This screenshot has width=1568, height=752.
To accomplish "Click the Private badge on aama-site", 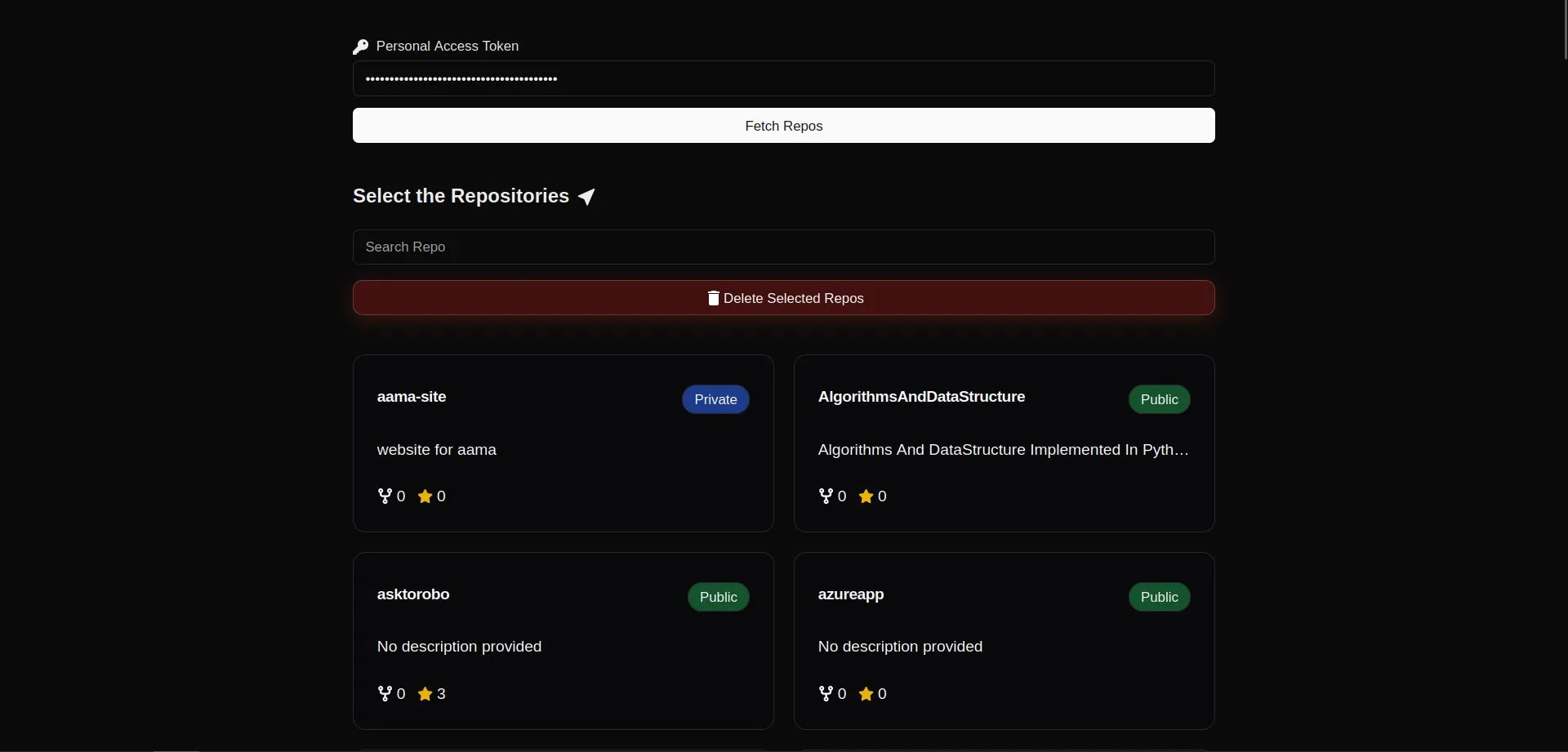I will (x=715, y=399).
